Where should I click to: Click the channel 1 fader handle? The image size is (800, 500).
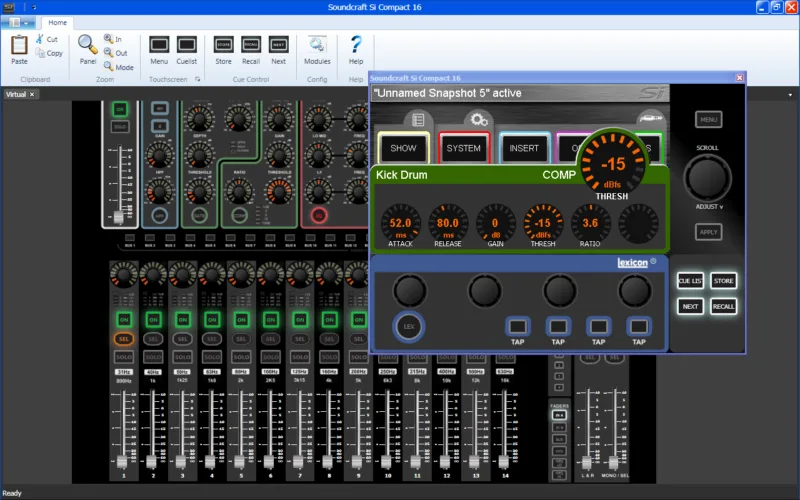coord(122,462)
